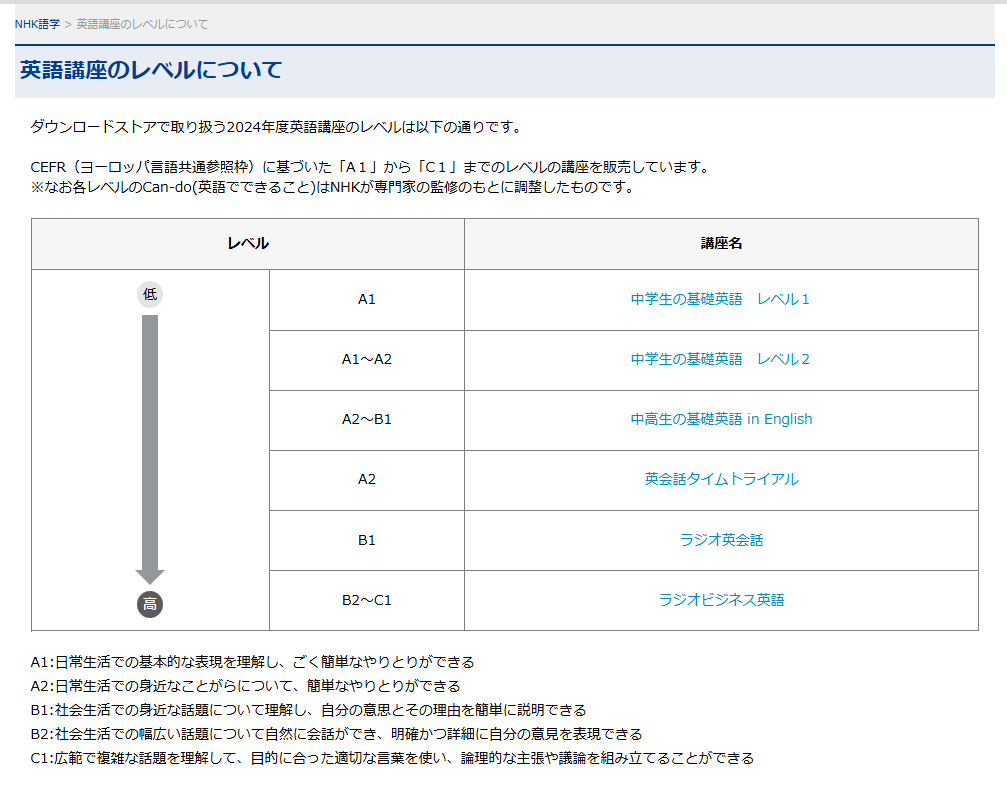Click the A1 description line below table
The height and width of the screenshot is (796, 1007).
click(252, 662)
